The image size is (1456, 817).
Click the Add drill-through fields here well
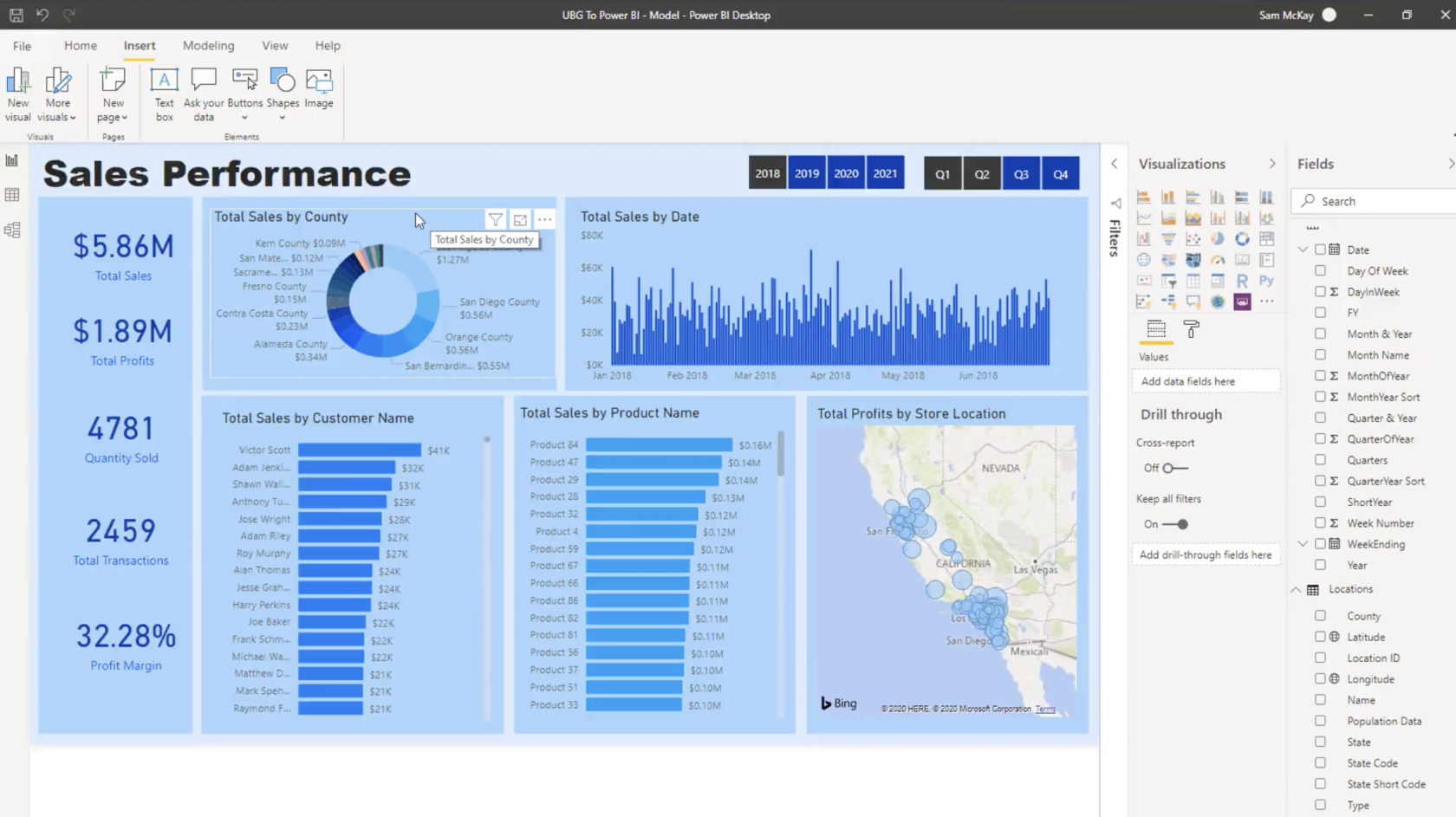click(x=1206, y=554)
